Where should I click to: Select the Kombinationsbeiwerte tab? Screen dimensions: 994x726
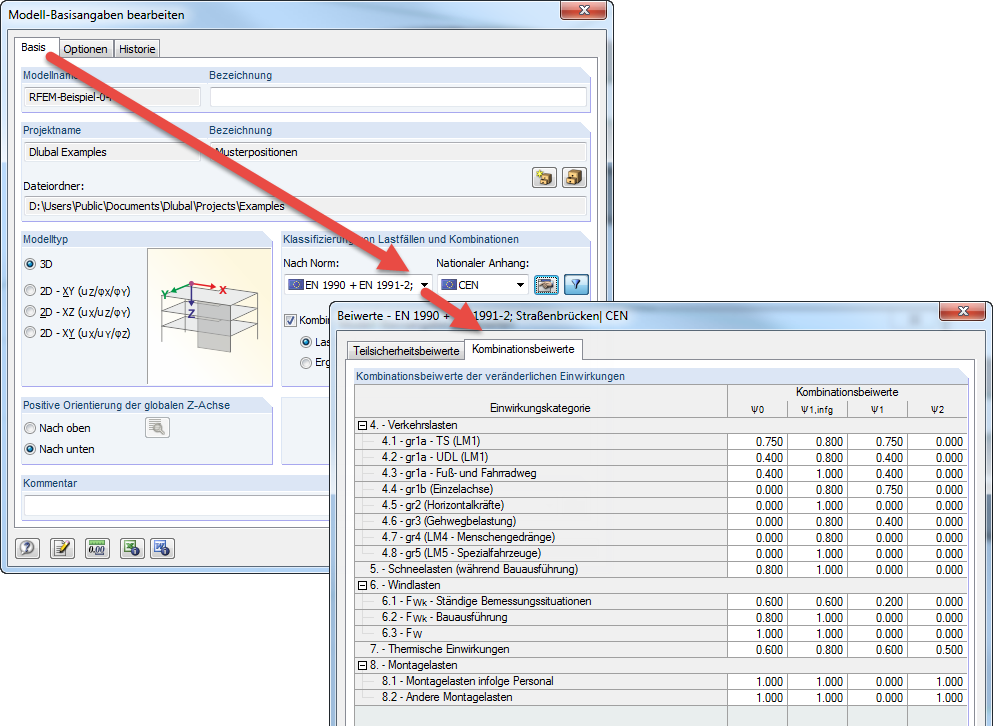(523, 349)
